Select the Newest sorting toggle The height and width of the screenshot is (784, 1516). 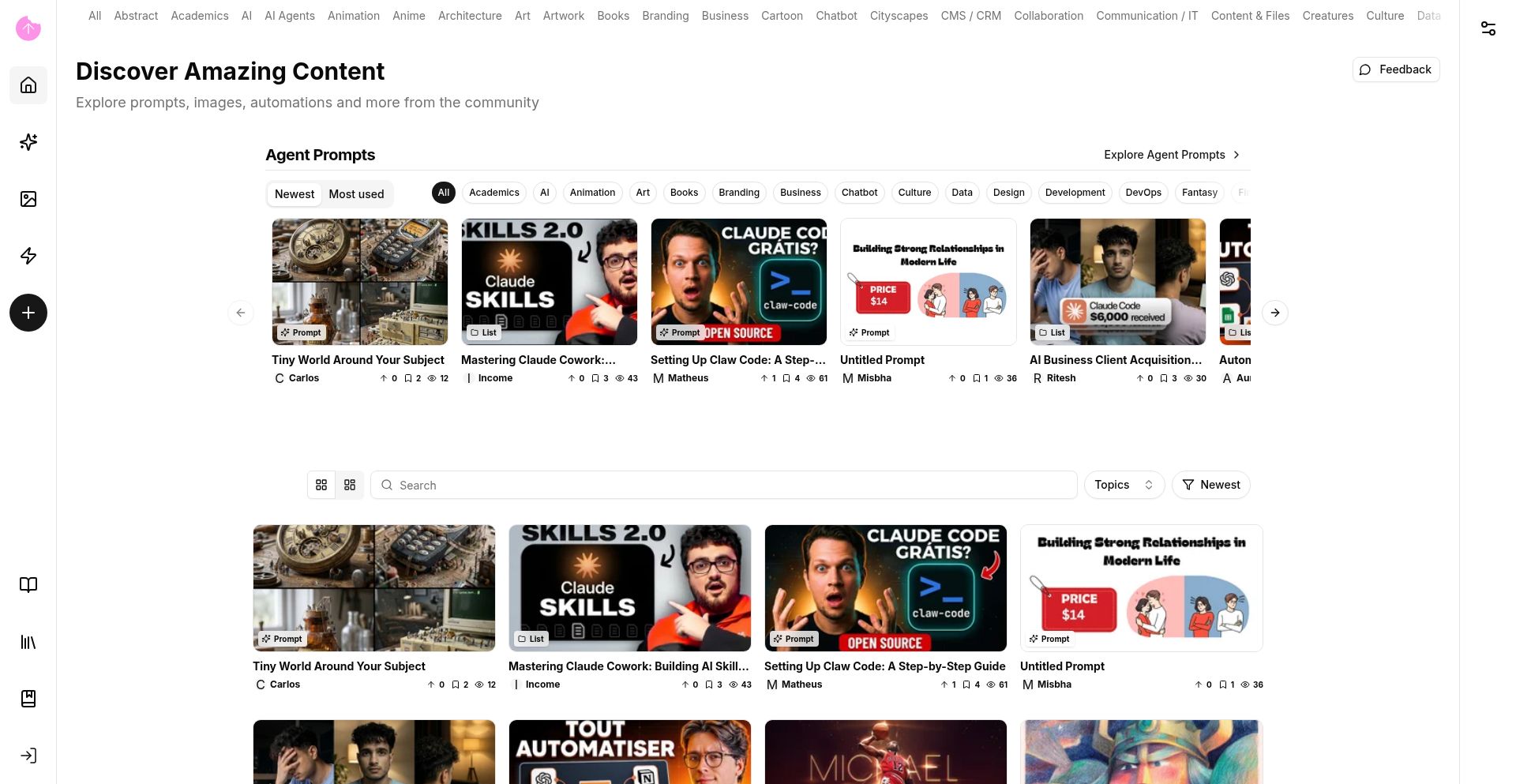tap(295, 194)
